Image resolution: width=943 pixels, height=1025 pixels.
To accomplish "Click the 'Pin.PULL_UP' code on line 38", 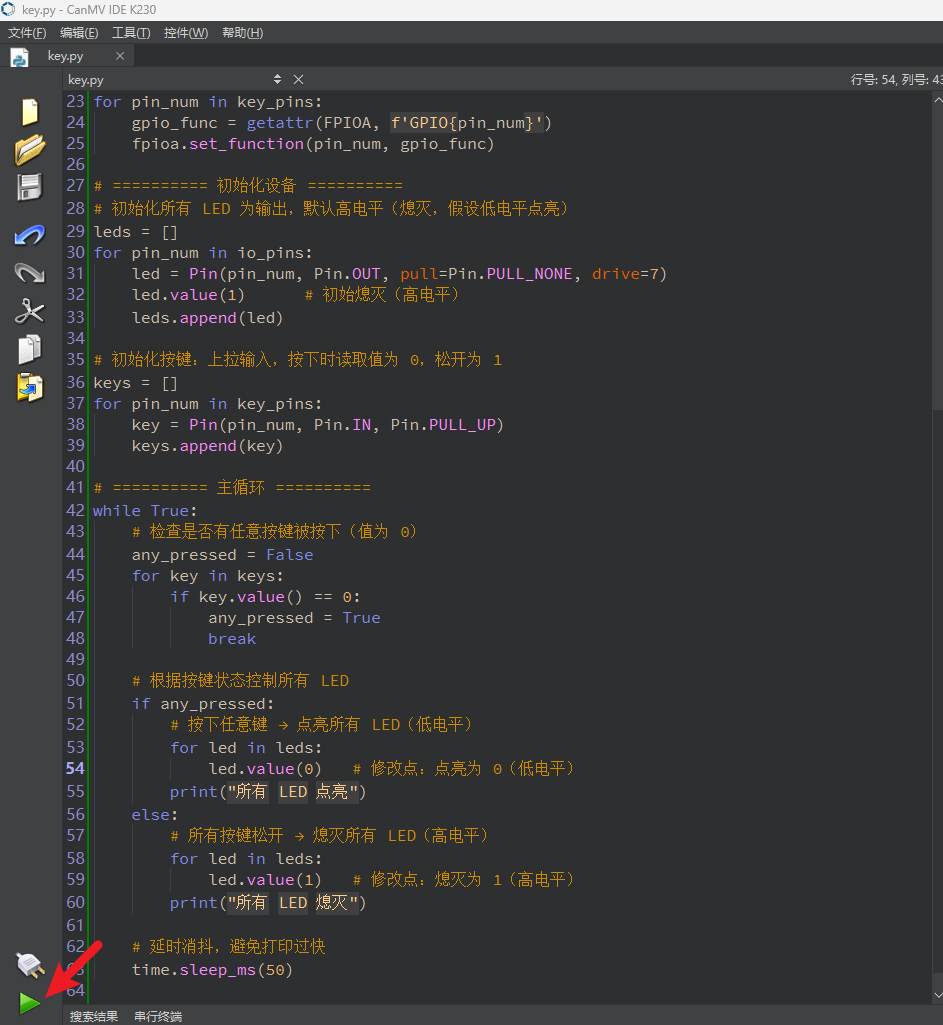I will (443, 425).
